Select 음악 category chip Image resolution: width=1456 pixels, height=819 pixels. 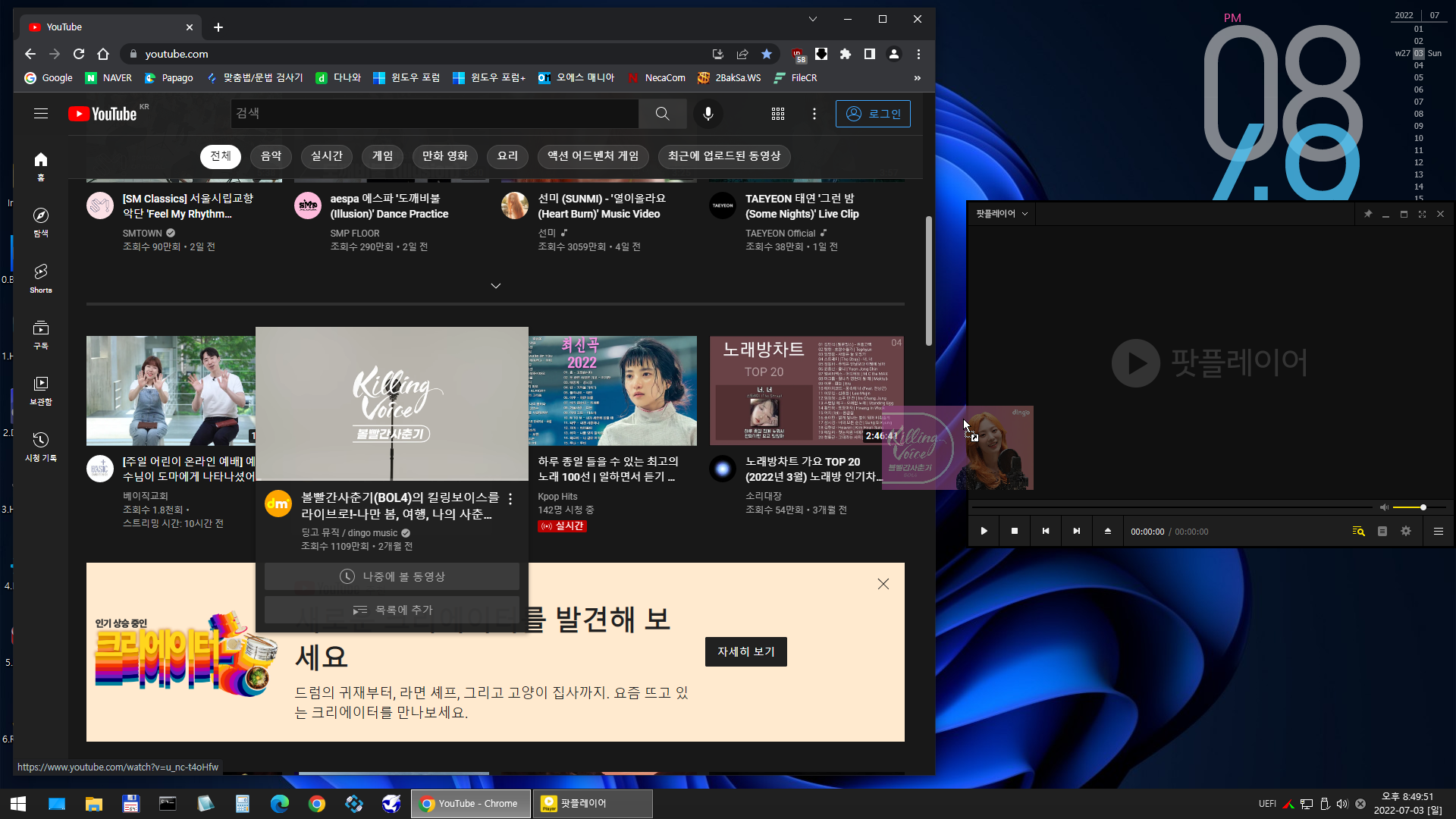tap(271, 156)
